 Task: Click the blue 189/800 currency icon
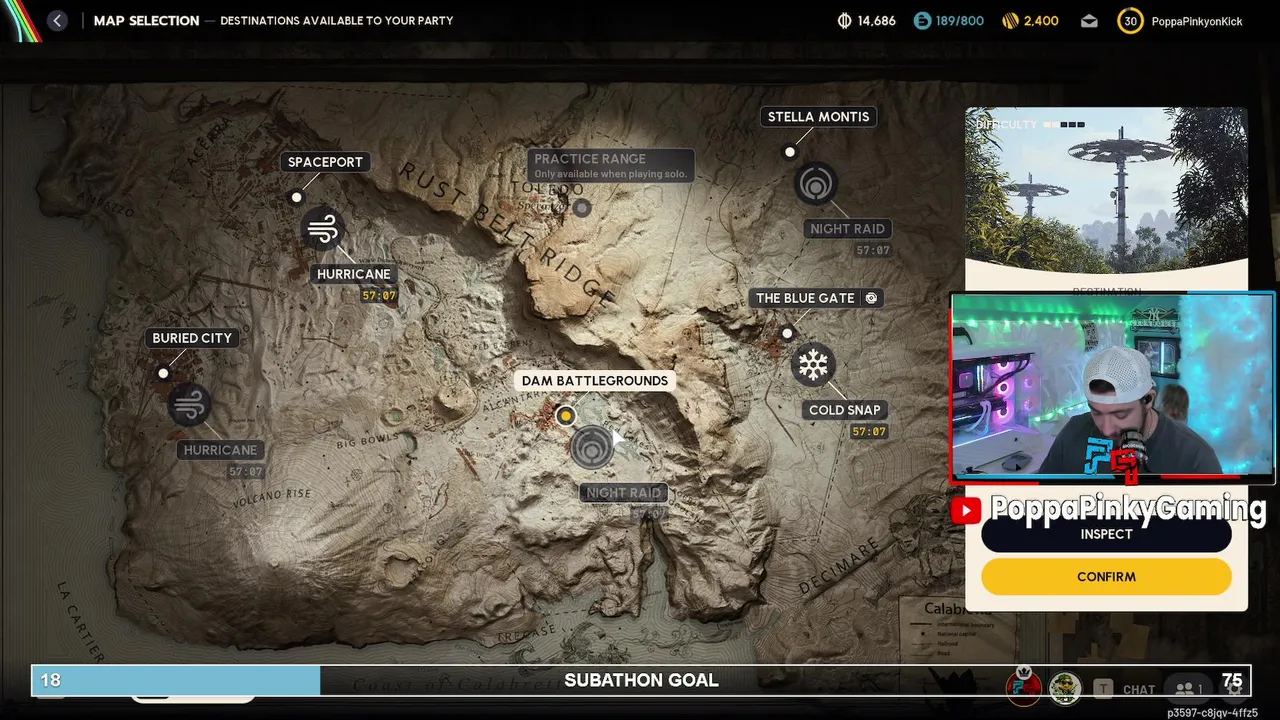point(922,20)
